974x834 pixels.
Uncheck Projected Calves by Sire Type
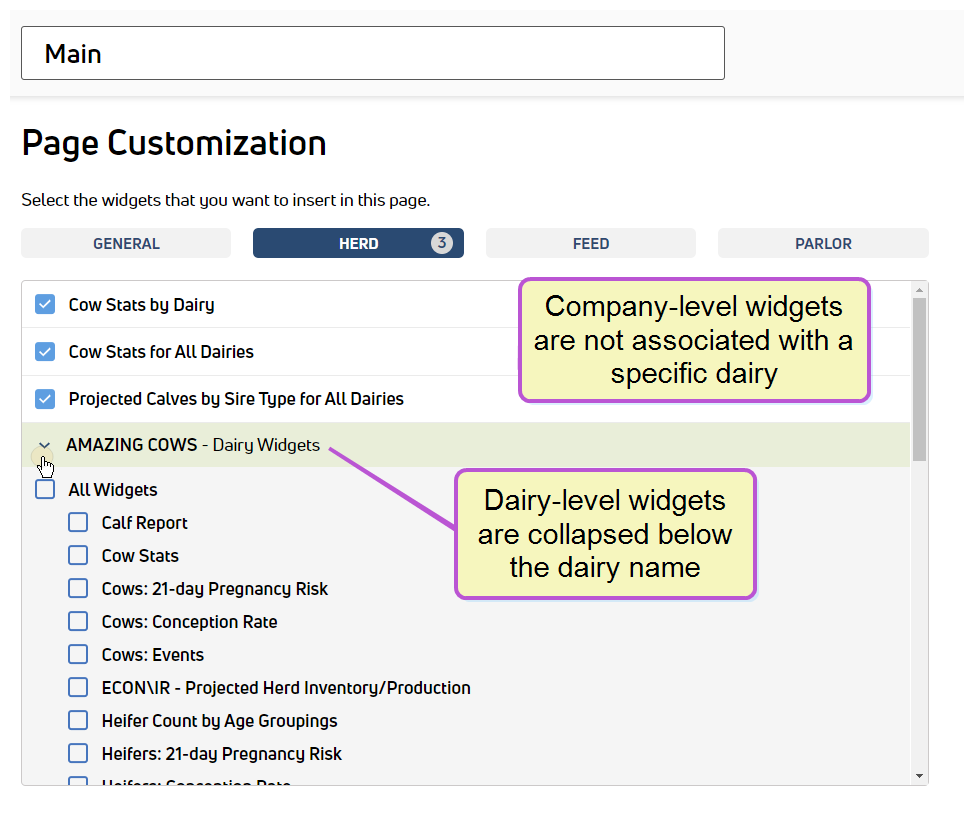[x=45, y=399]
